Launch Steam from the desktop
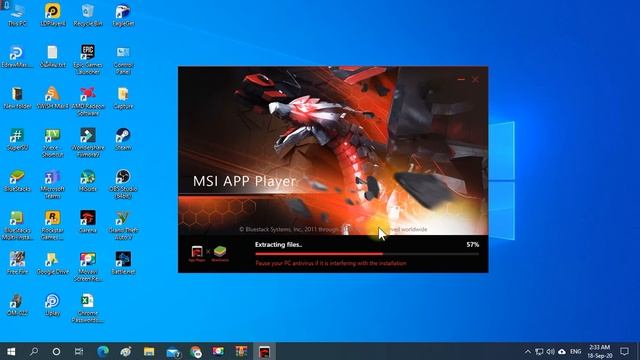The image size is (640, 360). [123, 140]
